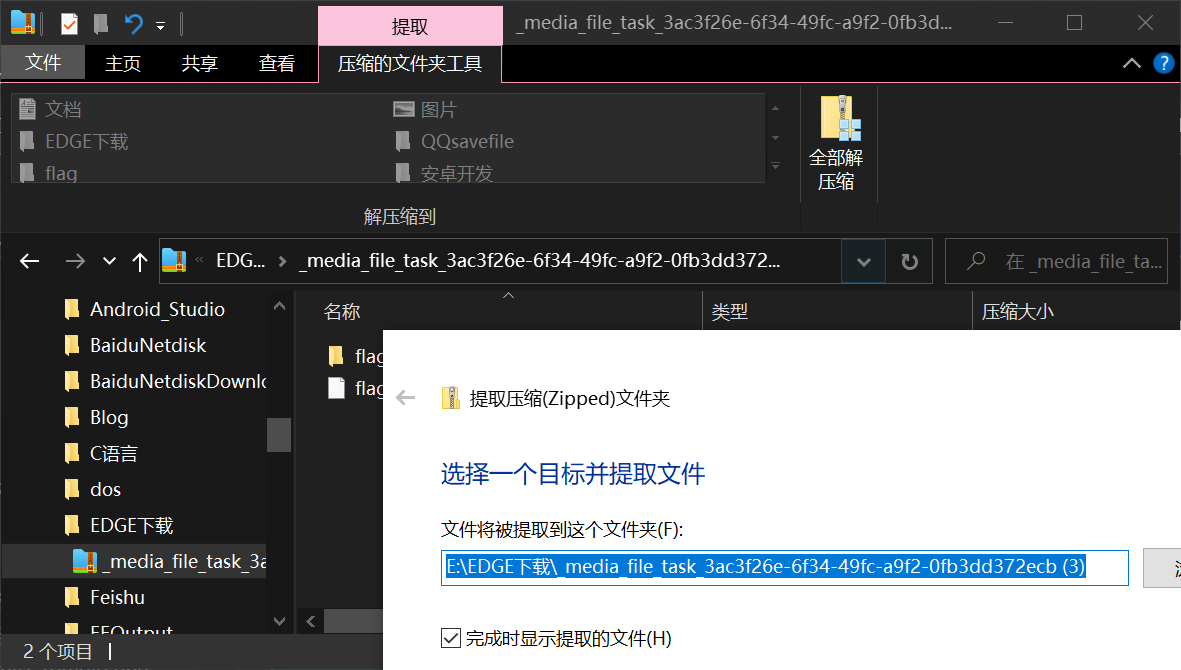Click the browse button beside destination path

pos(1162,568)
